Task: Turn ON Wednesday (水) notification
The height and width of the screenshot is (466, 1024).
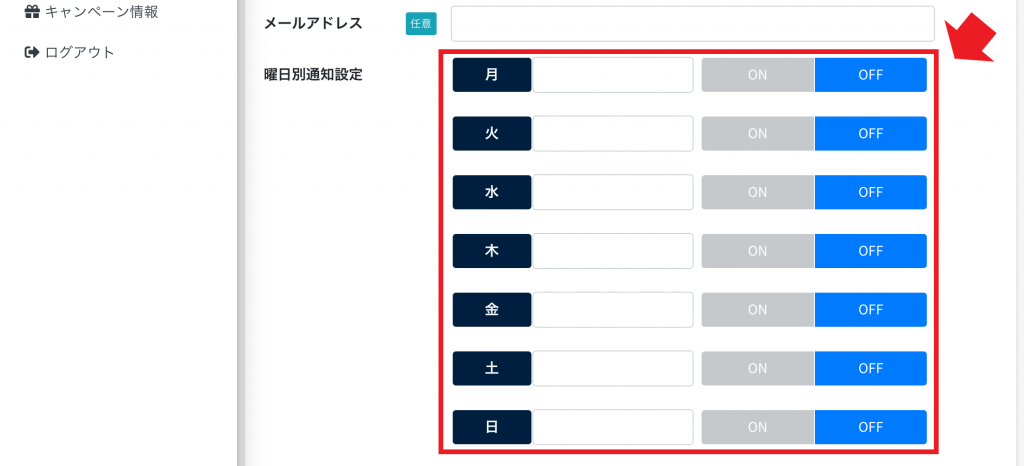Action: tap(758, 192)
